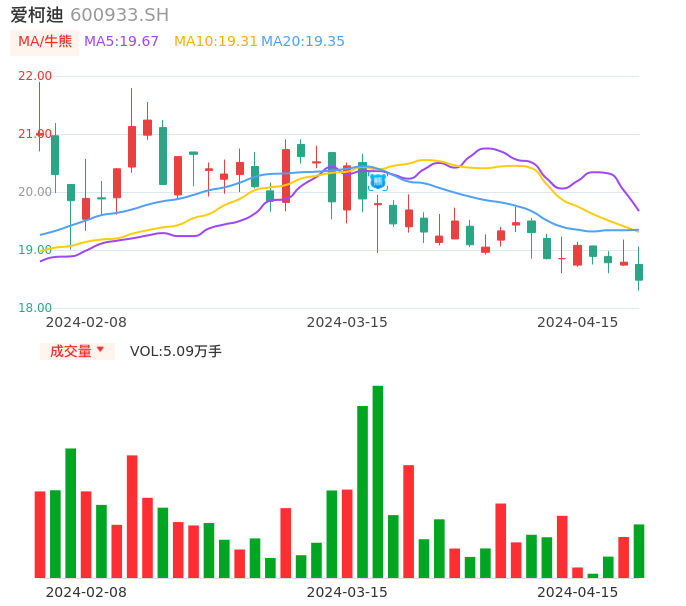Click the tallest green volume bar
This screenshot has height=606, width=686.
(378, 482)
